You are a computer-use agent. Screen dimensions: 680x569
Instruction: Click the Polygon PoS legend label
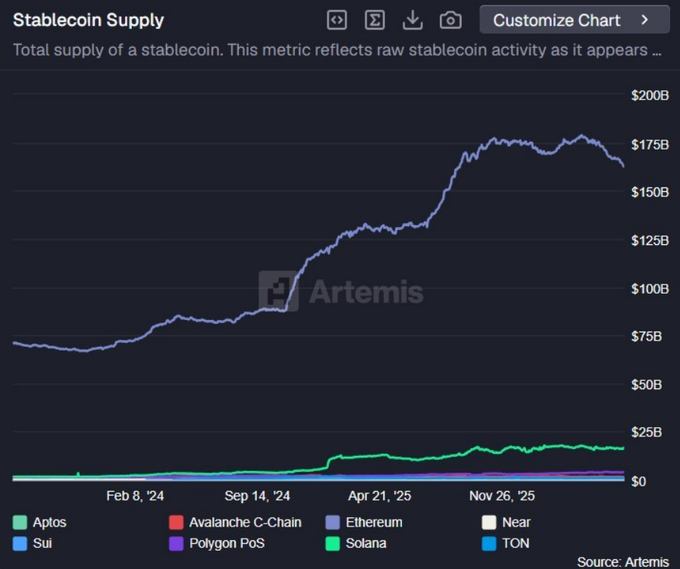point(227,543)
